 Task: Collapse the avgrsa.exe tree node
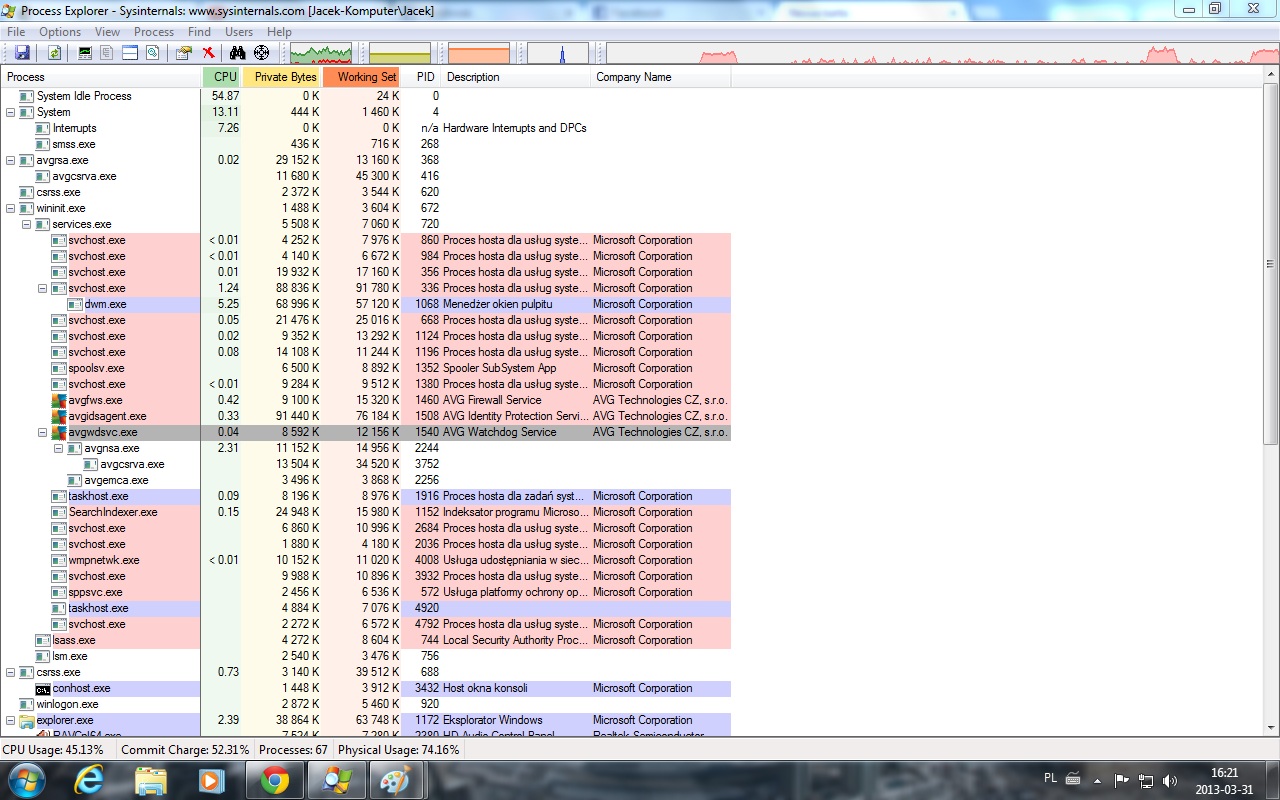(x=11, y=160)
